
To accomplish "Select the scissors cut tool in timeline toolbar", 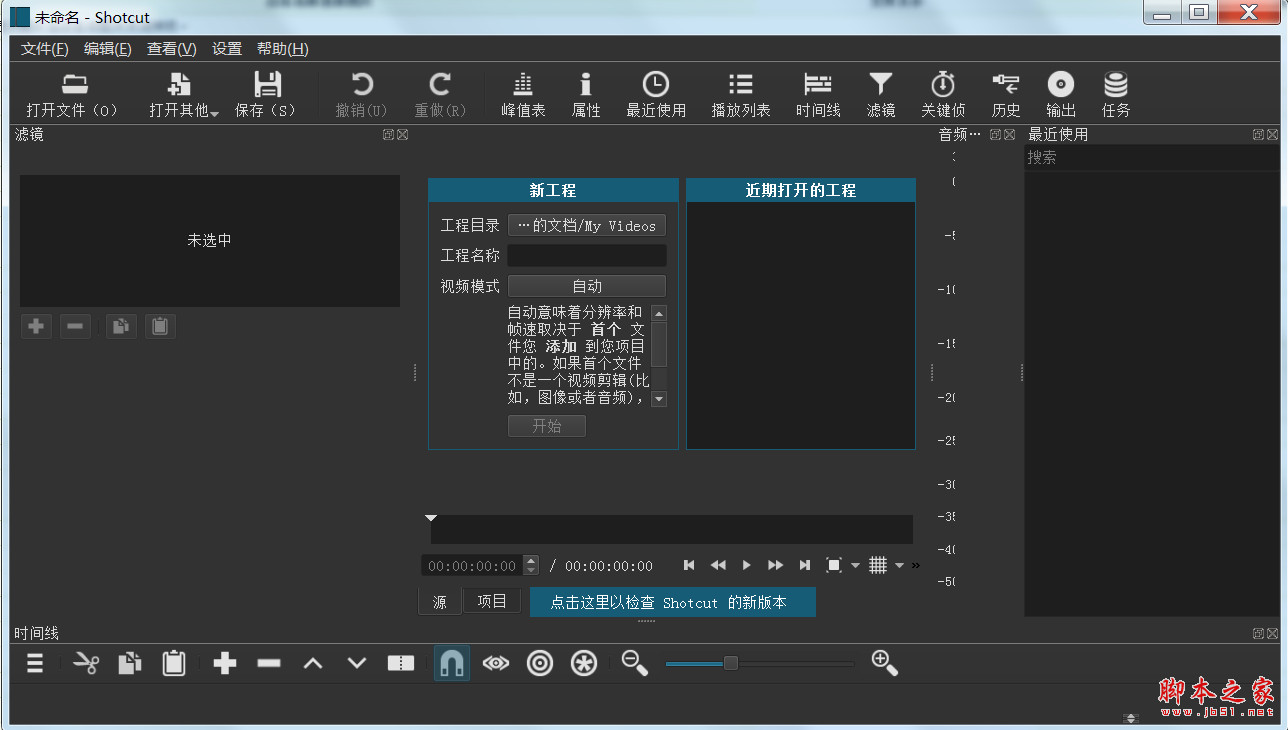I will coord(86,663).
